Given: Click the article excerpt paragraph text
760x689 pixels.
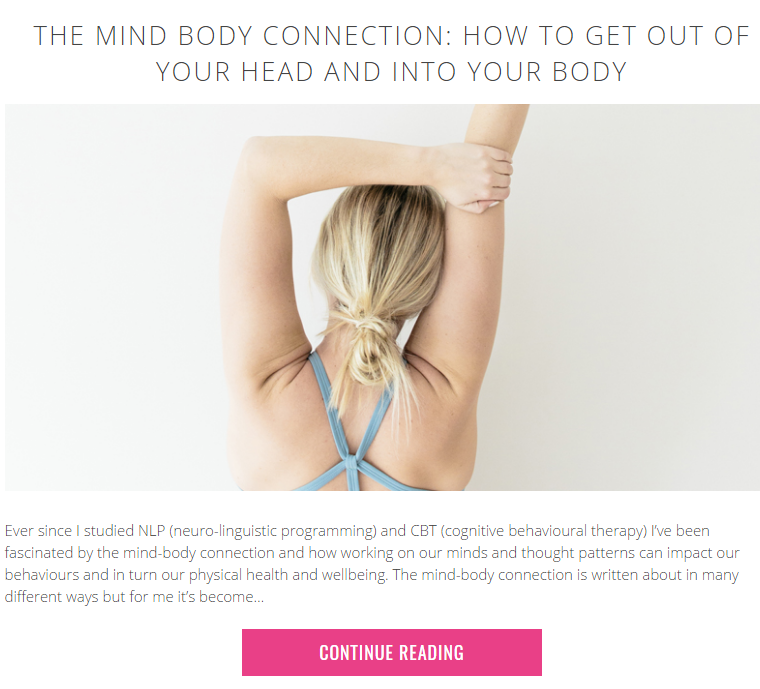Looking at the screenshot, I should point(372,564).
